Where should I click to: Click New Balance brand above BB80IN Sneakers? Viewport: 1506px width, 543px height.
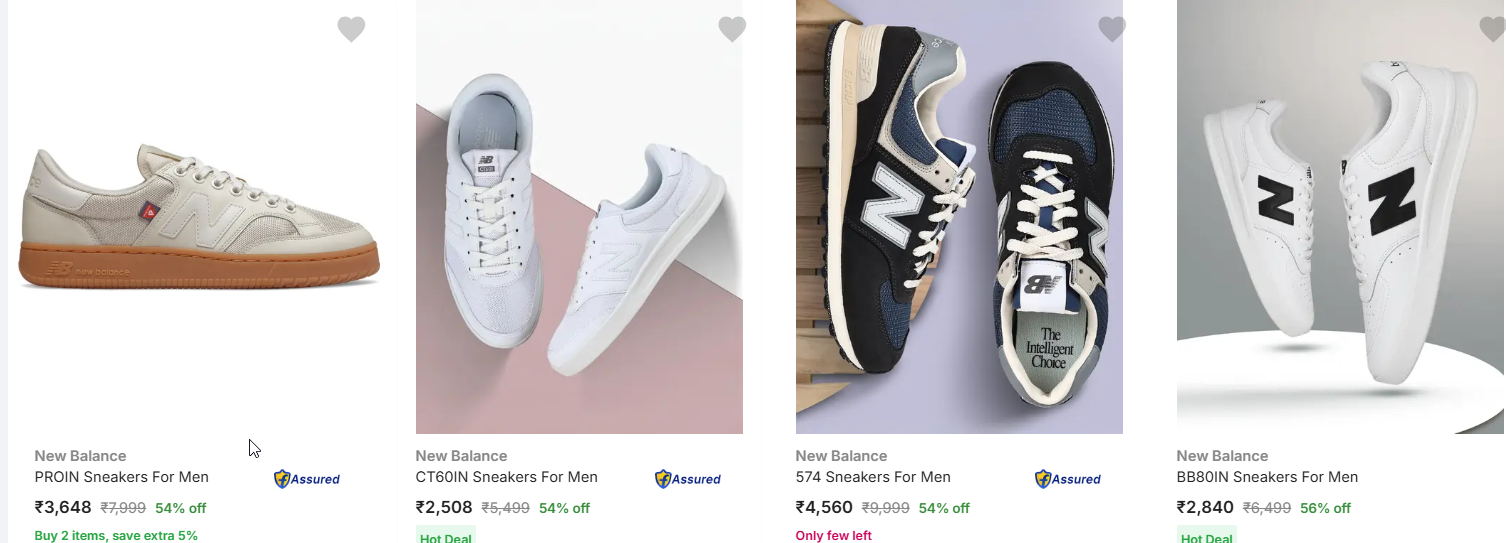tap(1222, 456)
